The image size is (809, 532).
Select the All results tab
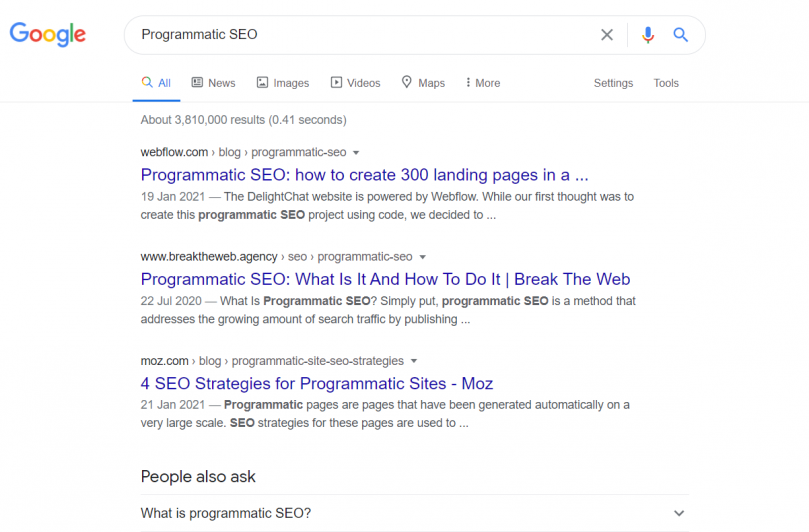point(156,83)
